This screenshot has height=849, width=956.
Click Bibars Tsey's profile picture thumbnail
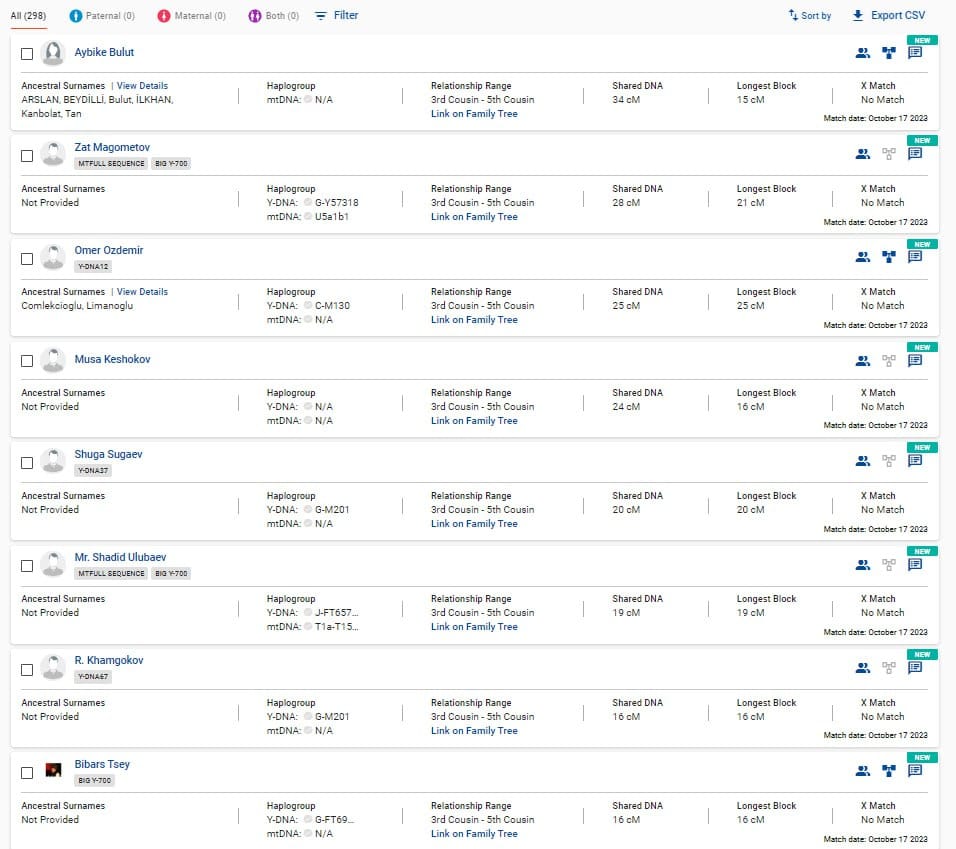tap(54, 770)
